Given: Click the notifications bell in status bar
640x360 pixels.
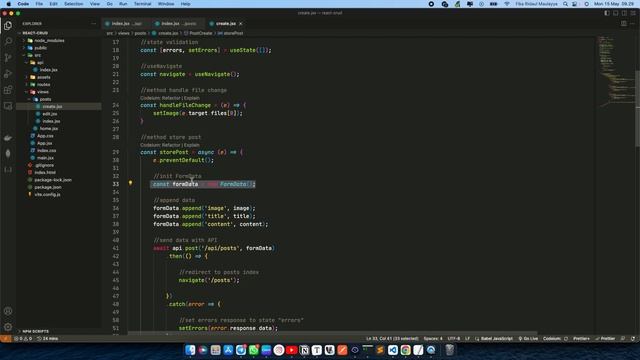Looking at the screenshot, I should click(633, 339).
